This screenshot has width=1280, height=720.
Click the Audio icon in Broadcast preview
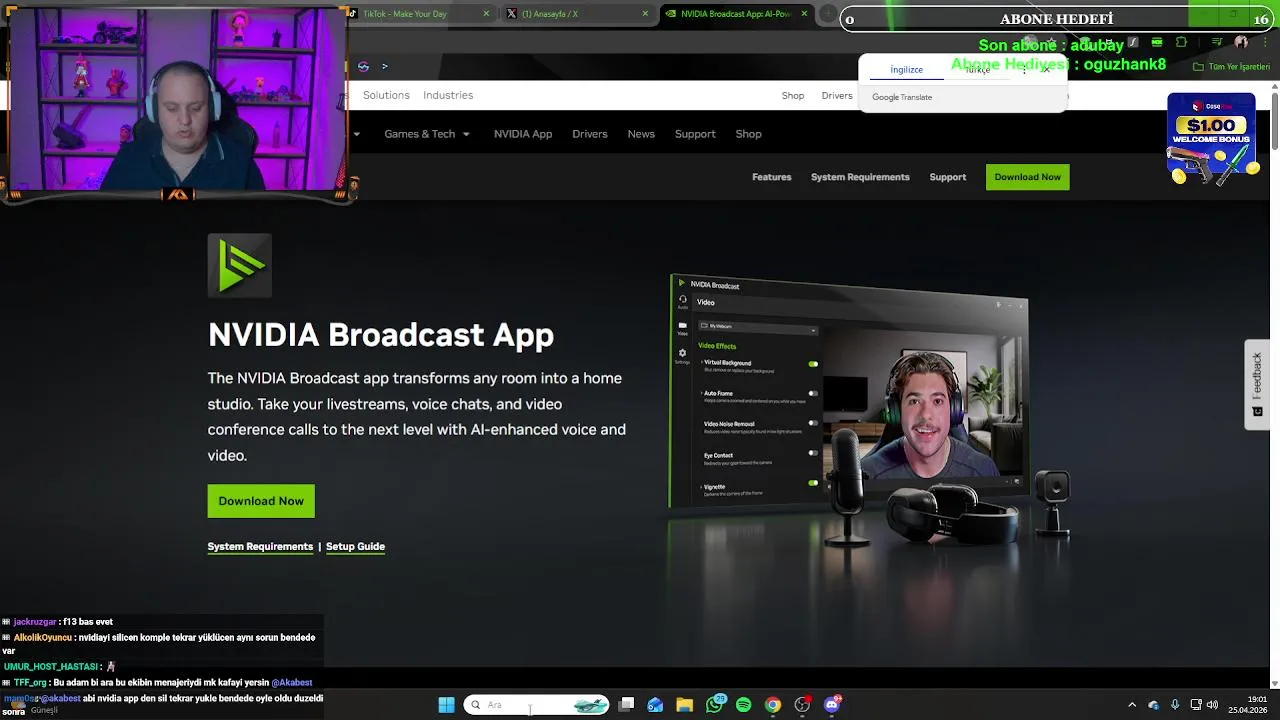(x=683, y=302)
